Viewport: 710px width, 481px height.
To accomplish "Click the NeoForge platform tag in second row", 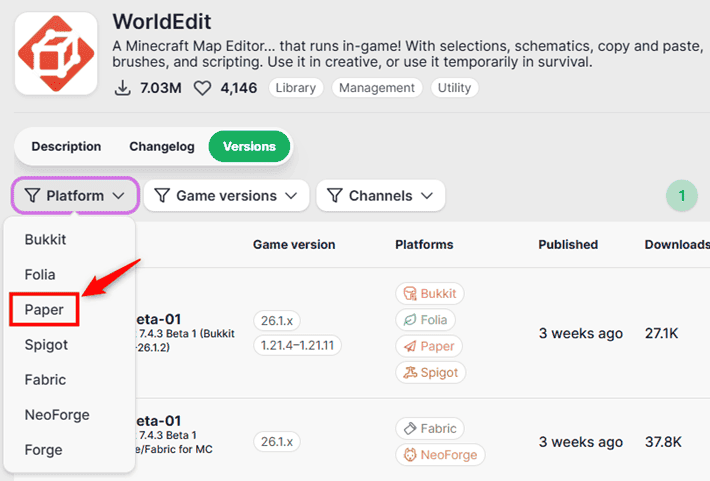I will [x=440, y=454].
